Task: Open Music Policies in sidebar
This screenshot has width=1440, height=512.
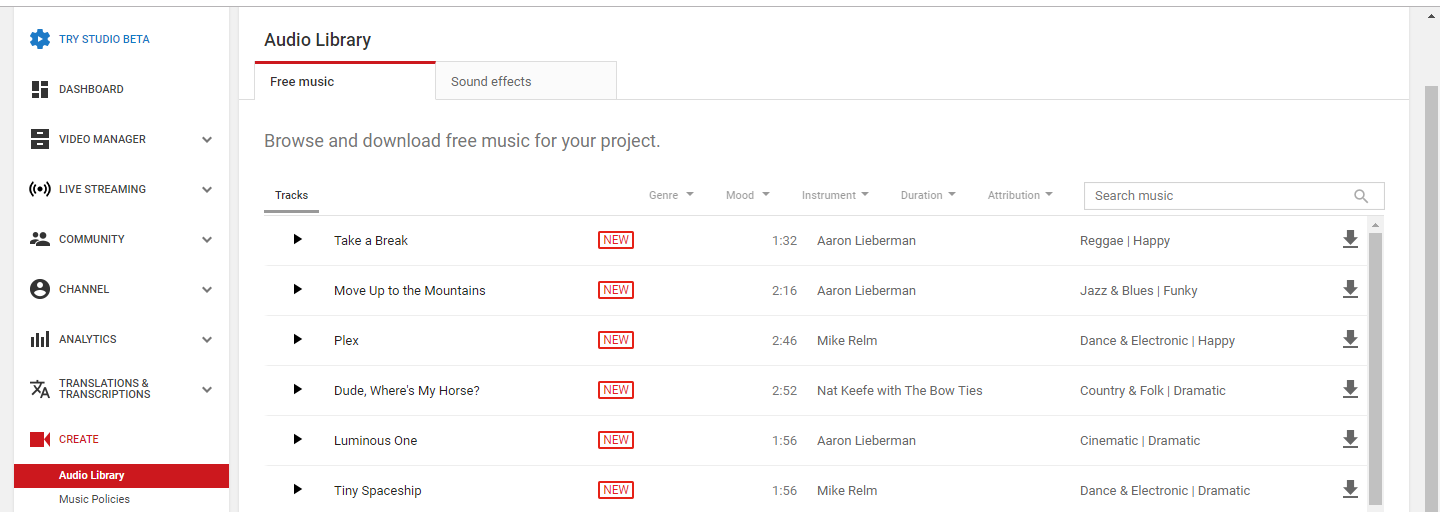Action: point(94,499)
